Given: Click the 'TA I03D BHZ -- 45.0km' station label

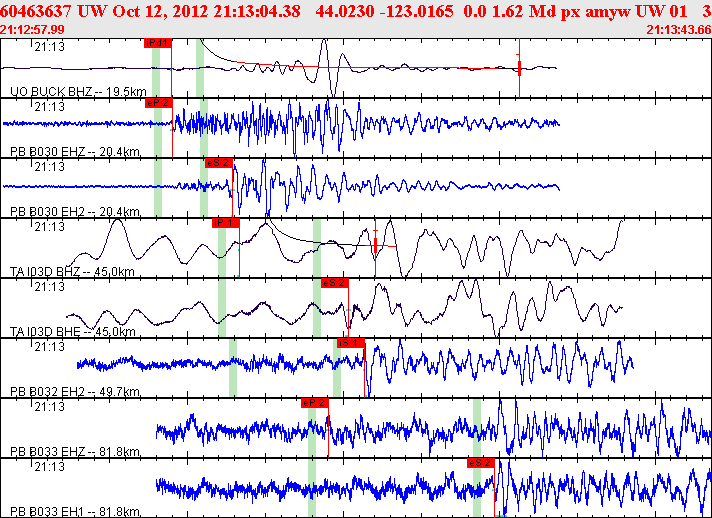Looking at the screenshot, I should click(x=72, y=271).
